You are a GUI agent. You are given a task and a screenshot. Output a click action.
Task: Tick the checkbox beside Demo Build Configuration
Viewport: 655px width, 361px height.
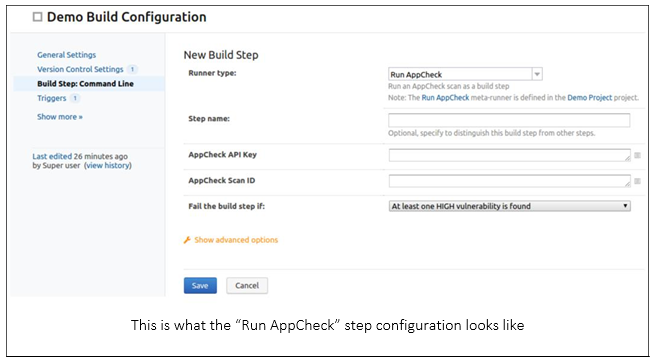[x=38, y=17]
